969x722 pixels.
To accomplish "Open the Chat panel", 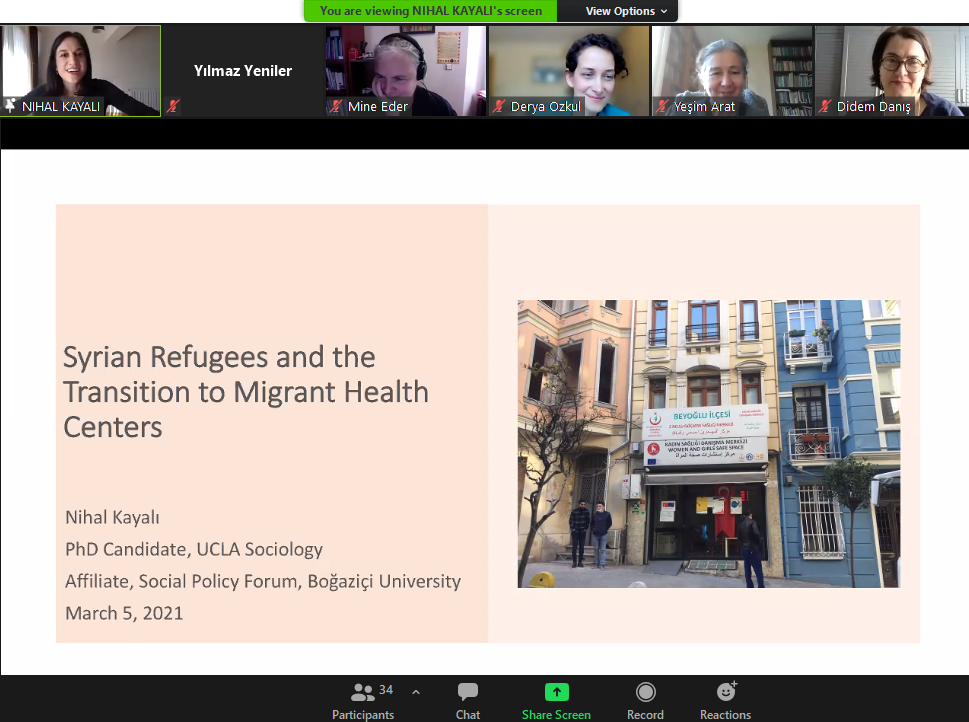I will click(468, 692).
